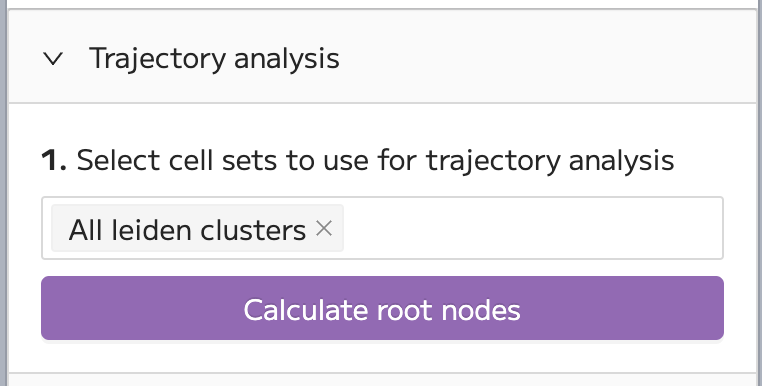Select the All leiden clusters chip label
The image size is (762, 386).
click(x=187, y=229)
